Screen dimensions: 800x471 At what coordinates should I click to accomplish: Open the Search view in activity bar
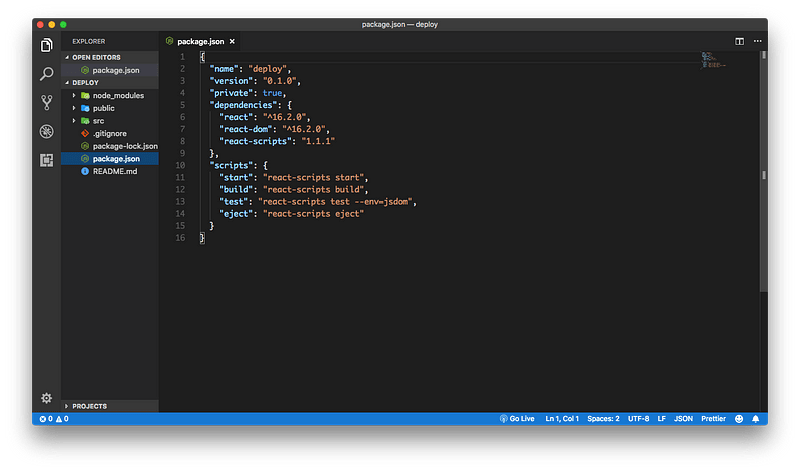click(x=46, y=74)
